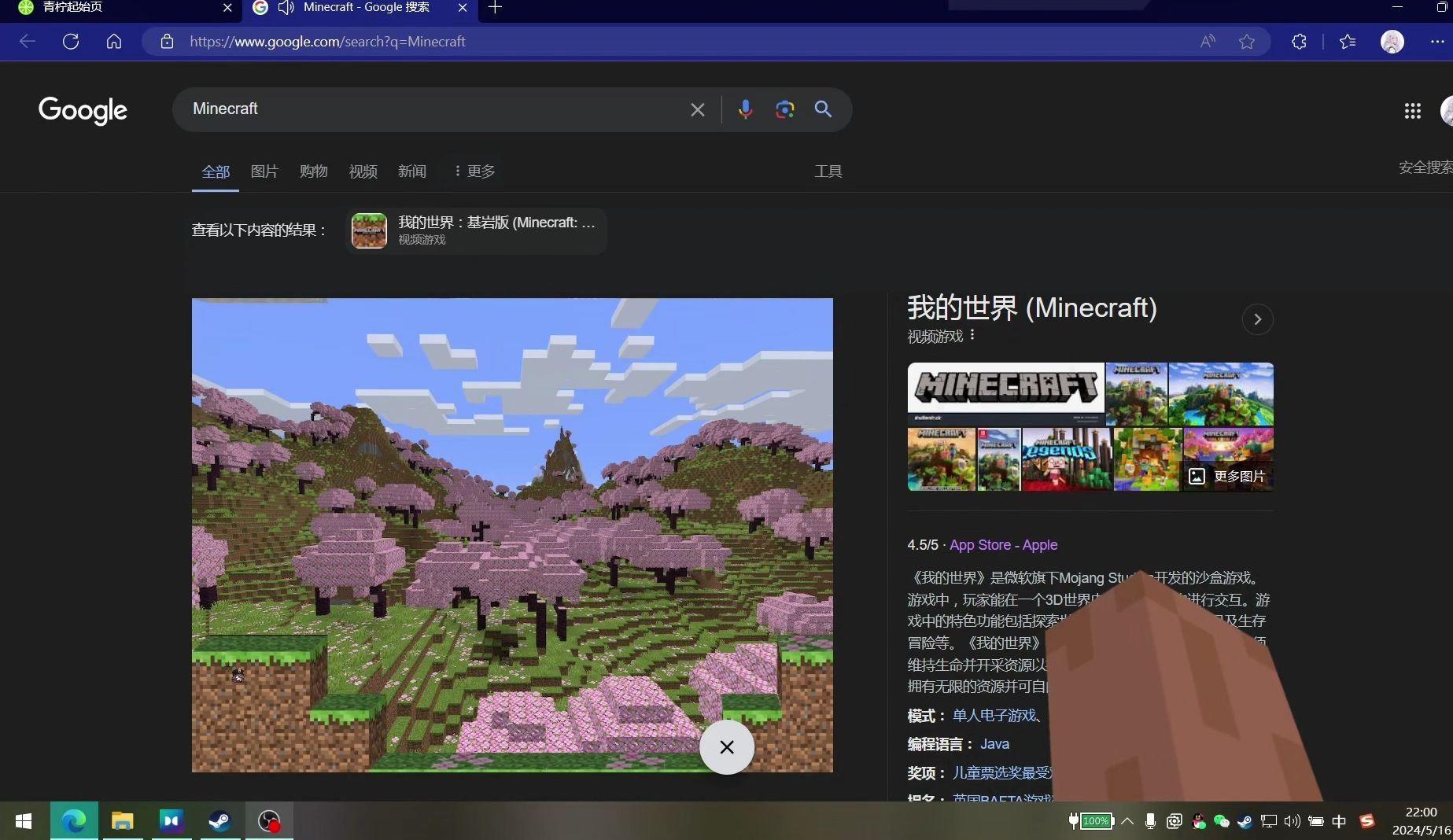
Task: Open Steam from taskbar
Action: [x=219, y=821]
